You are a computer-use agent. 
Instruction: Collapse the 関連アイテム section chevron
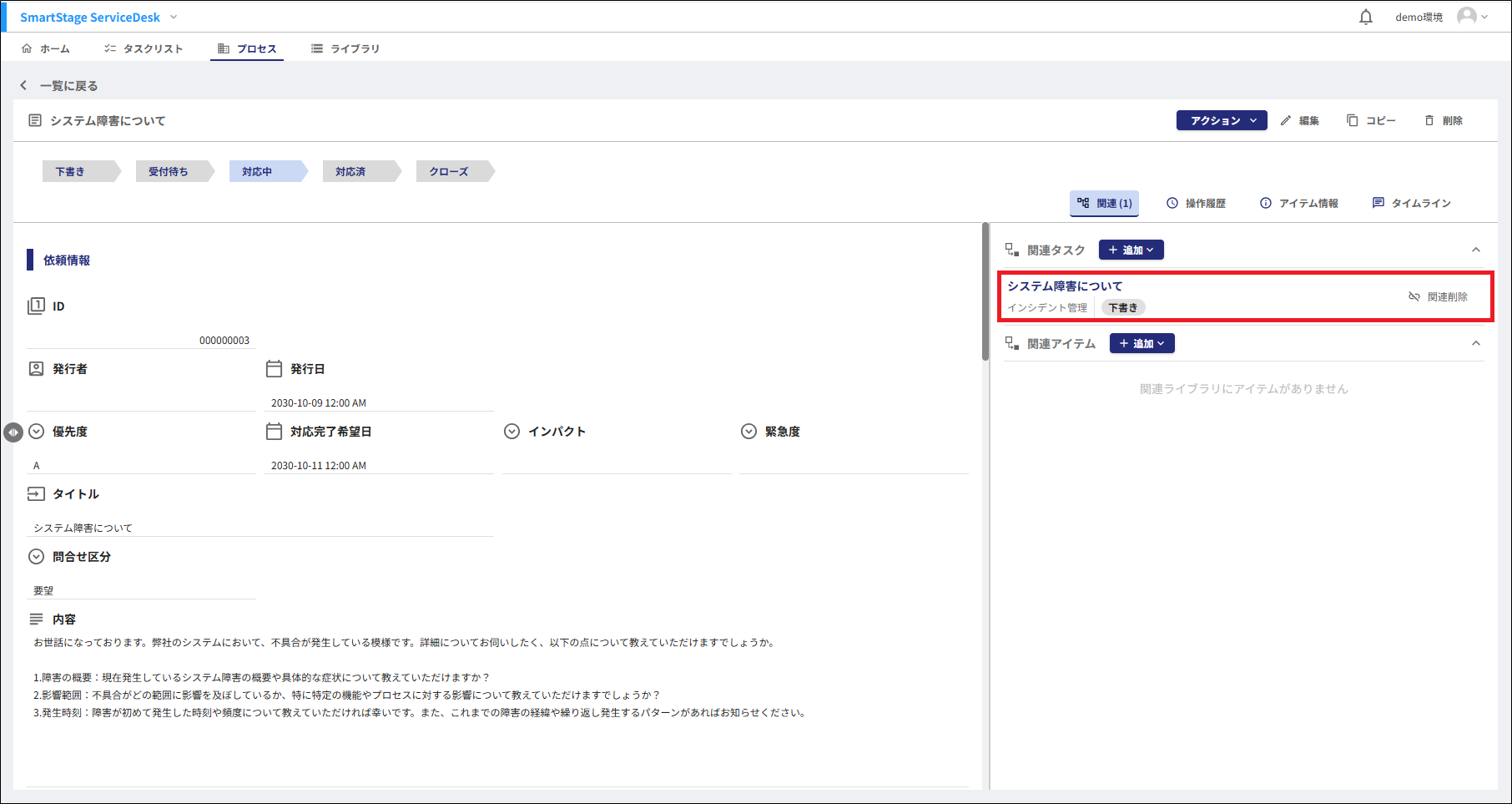(x=1475, y=344)
